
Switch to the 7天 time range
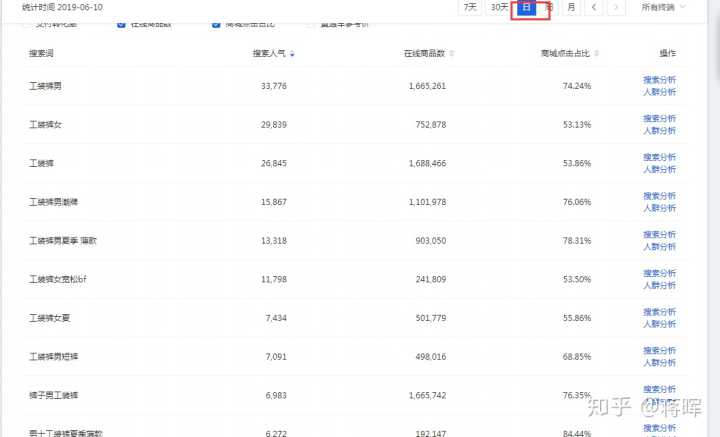coord(469,8)
